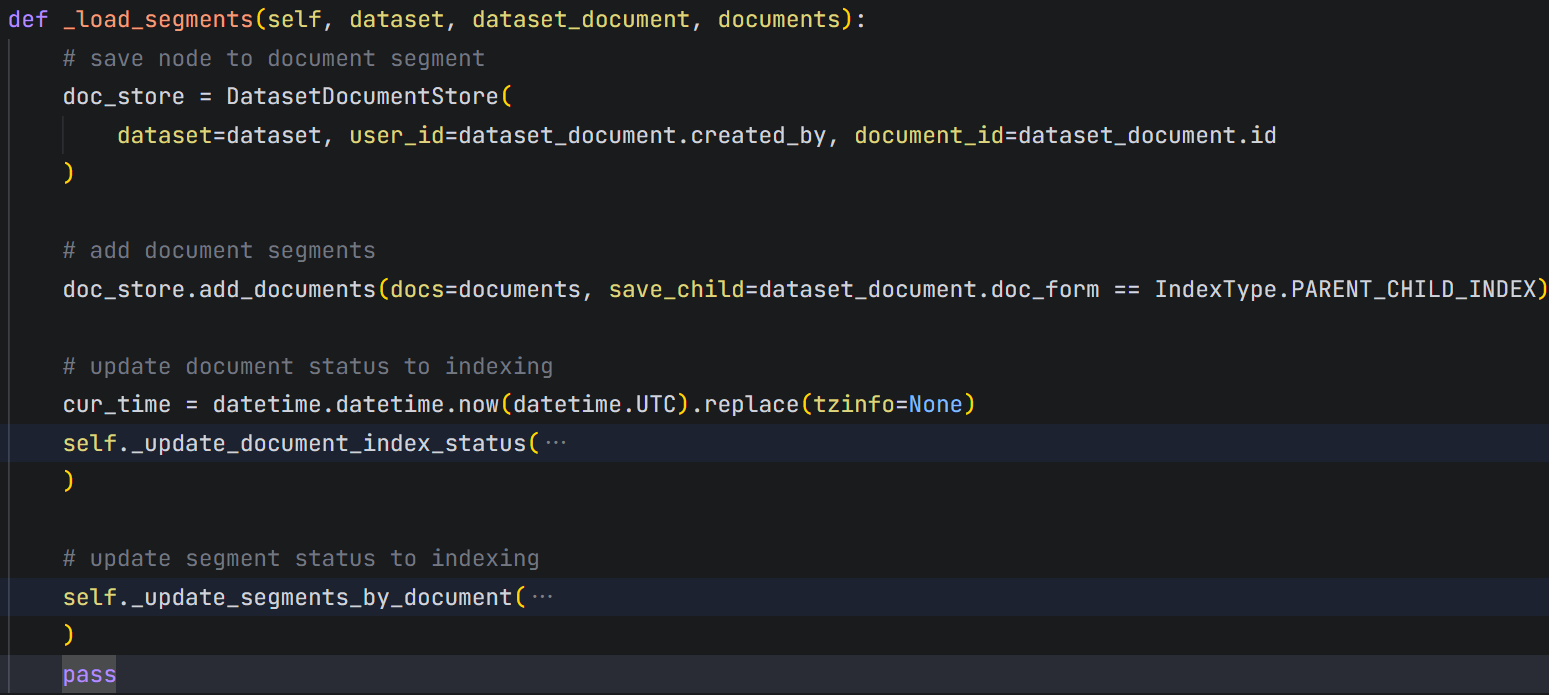Click the highlighted 'pass' statement
This screenshot has width=1549, height=695.
(x=90, y=674)
